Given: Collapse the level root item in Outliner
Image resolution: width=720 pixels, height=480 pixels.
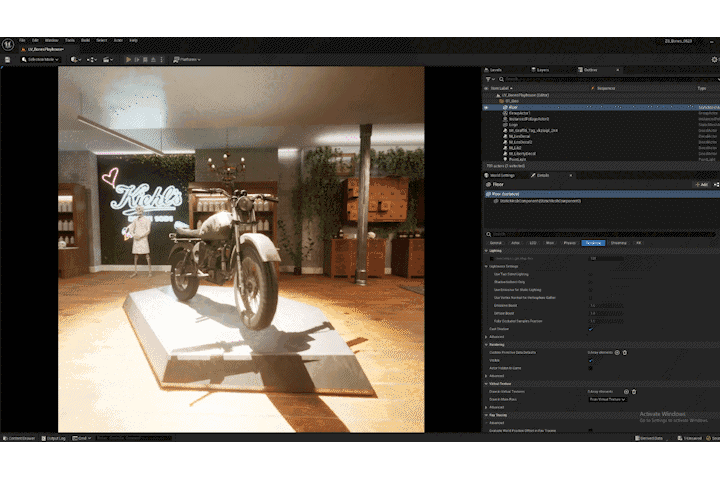Looking at the screenshot, I should coord(498,96).
